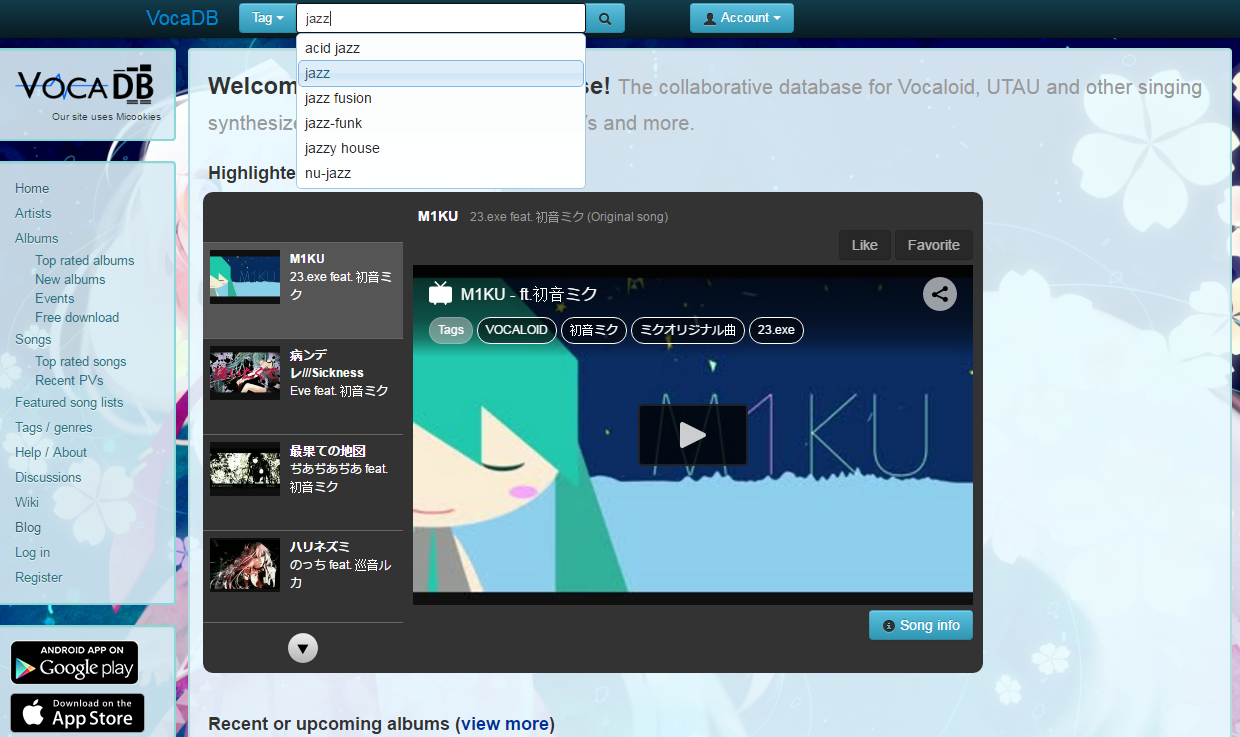Open Wiki link in sidebar
The image size is (1240, 737).
point(27,502)
